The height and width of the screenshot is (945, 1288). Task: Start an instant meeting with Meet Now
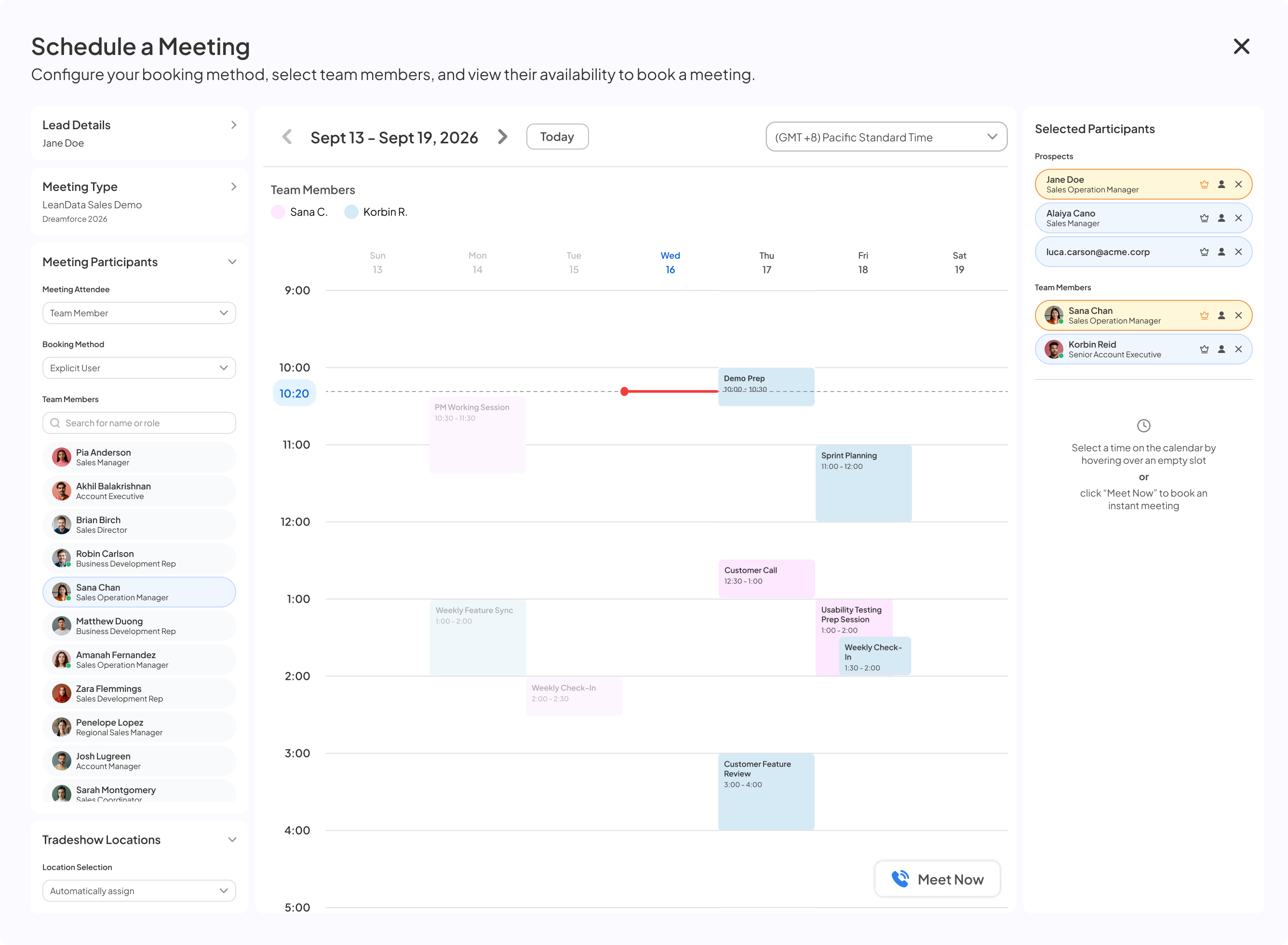tap(938, 879)
